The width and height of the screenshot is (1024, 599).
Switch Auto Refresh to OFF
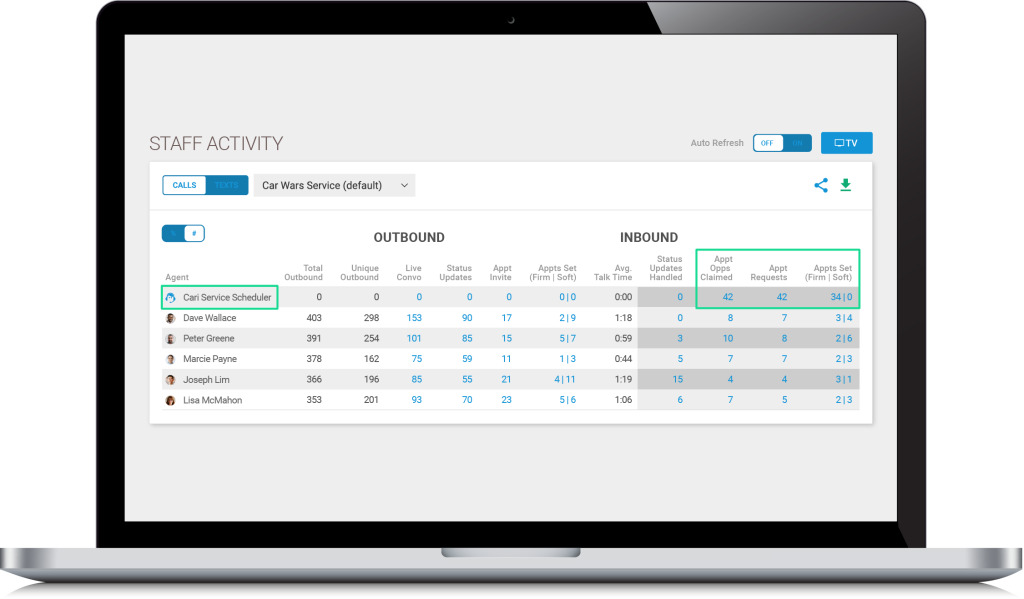pyautogui.click(x=767, y=143)
